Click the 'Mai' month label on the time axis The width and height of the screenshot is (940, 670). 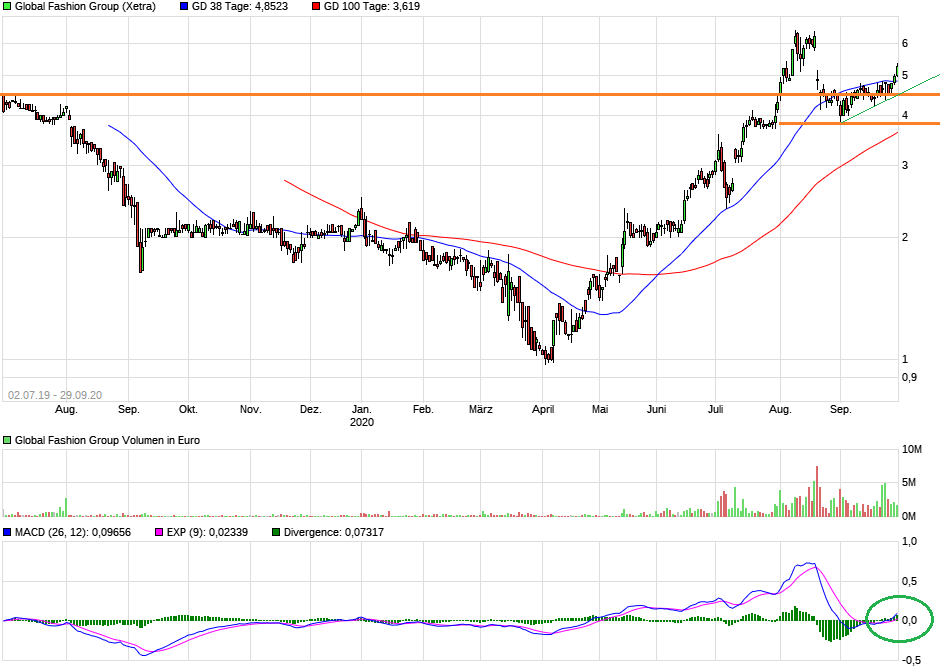[600, 409]
